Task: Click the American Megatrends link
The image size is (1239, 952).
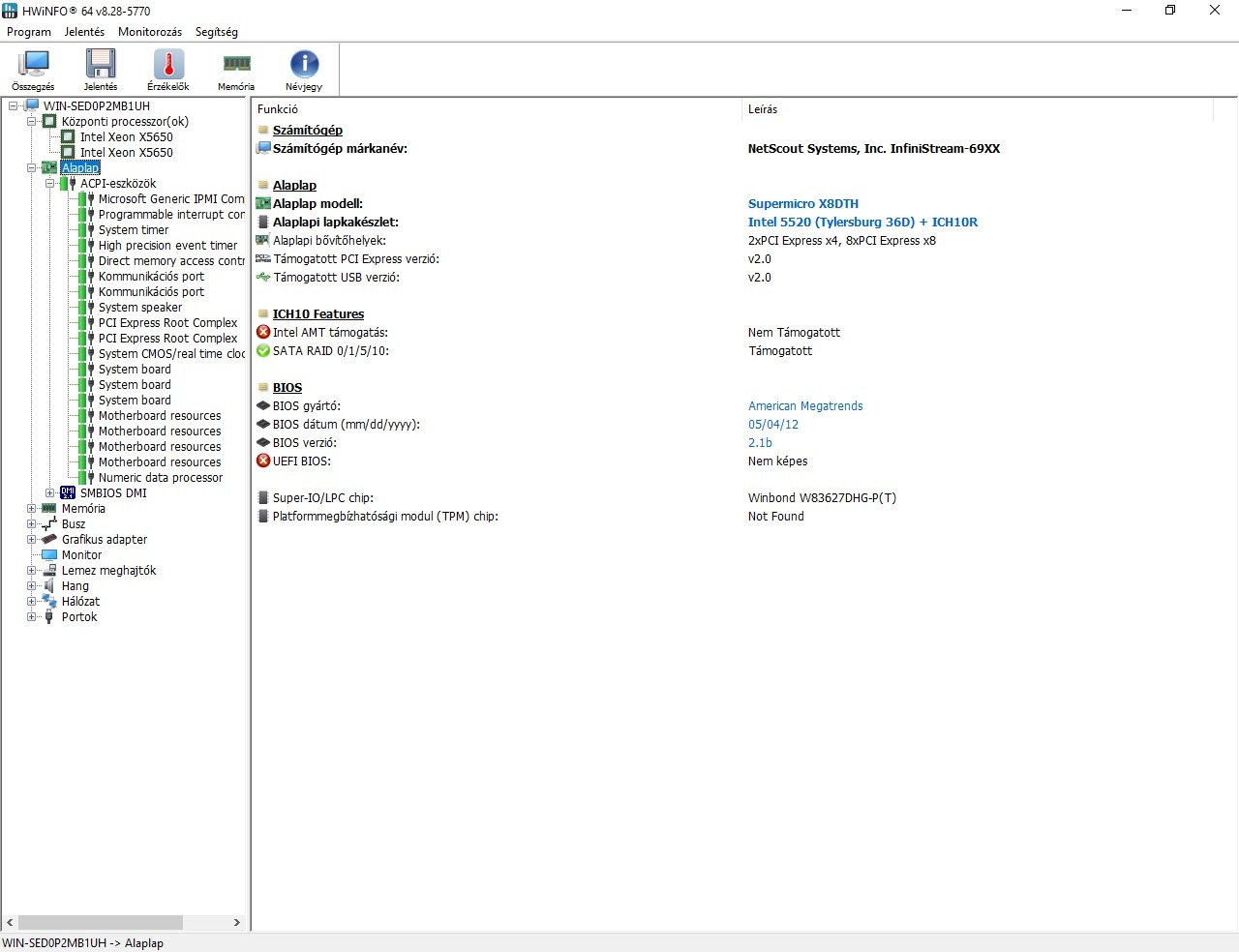Action: coord(805,406)
